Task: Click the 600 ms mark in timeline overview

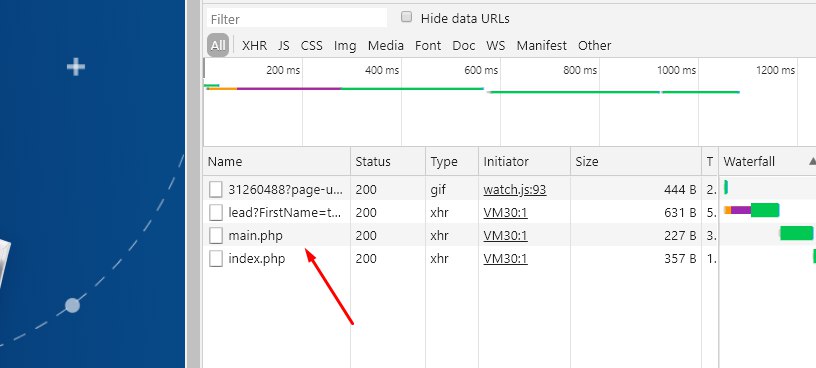Action: pos(481,70)
